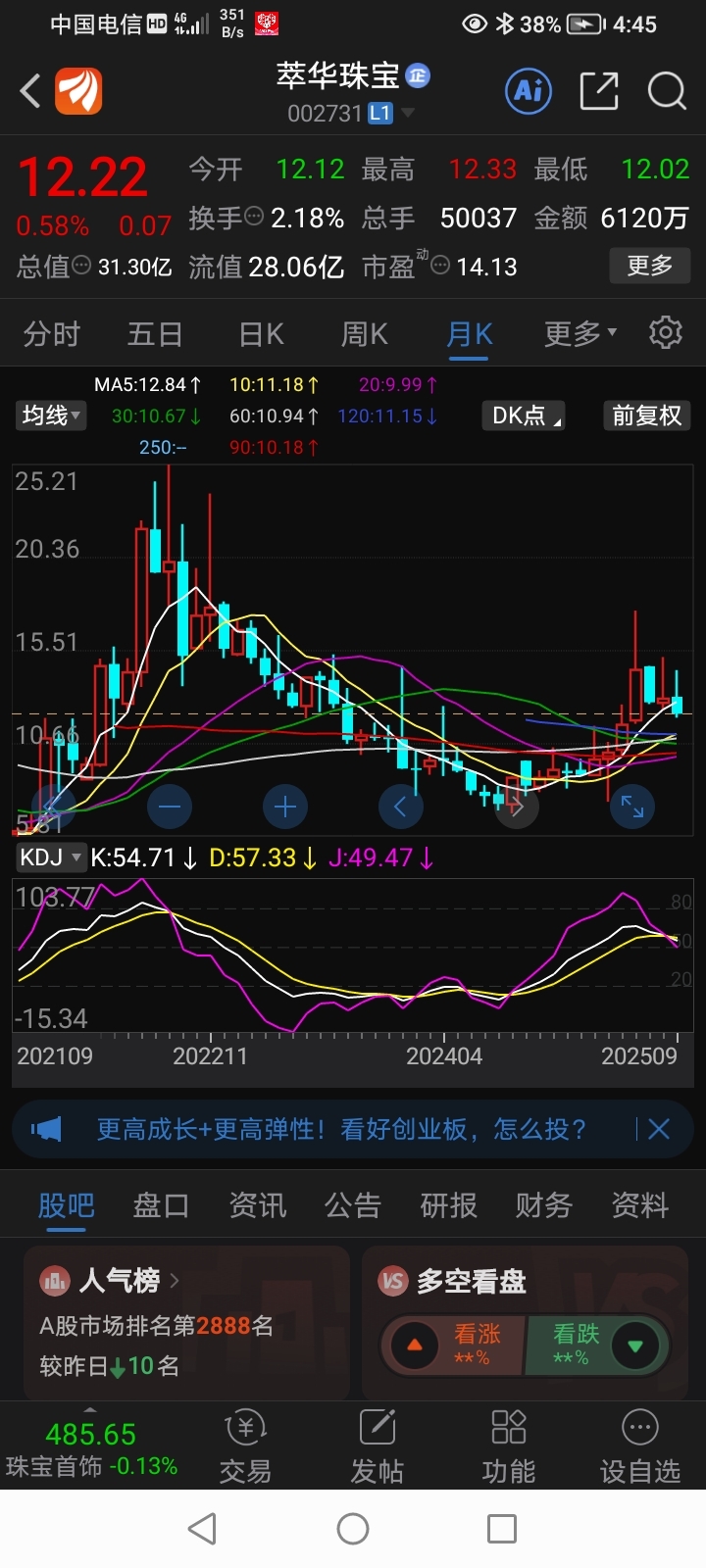
Task: Select the 月K chart tab
Action: point(470,334)
